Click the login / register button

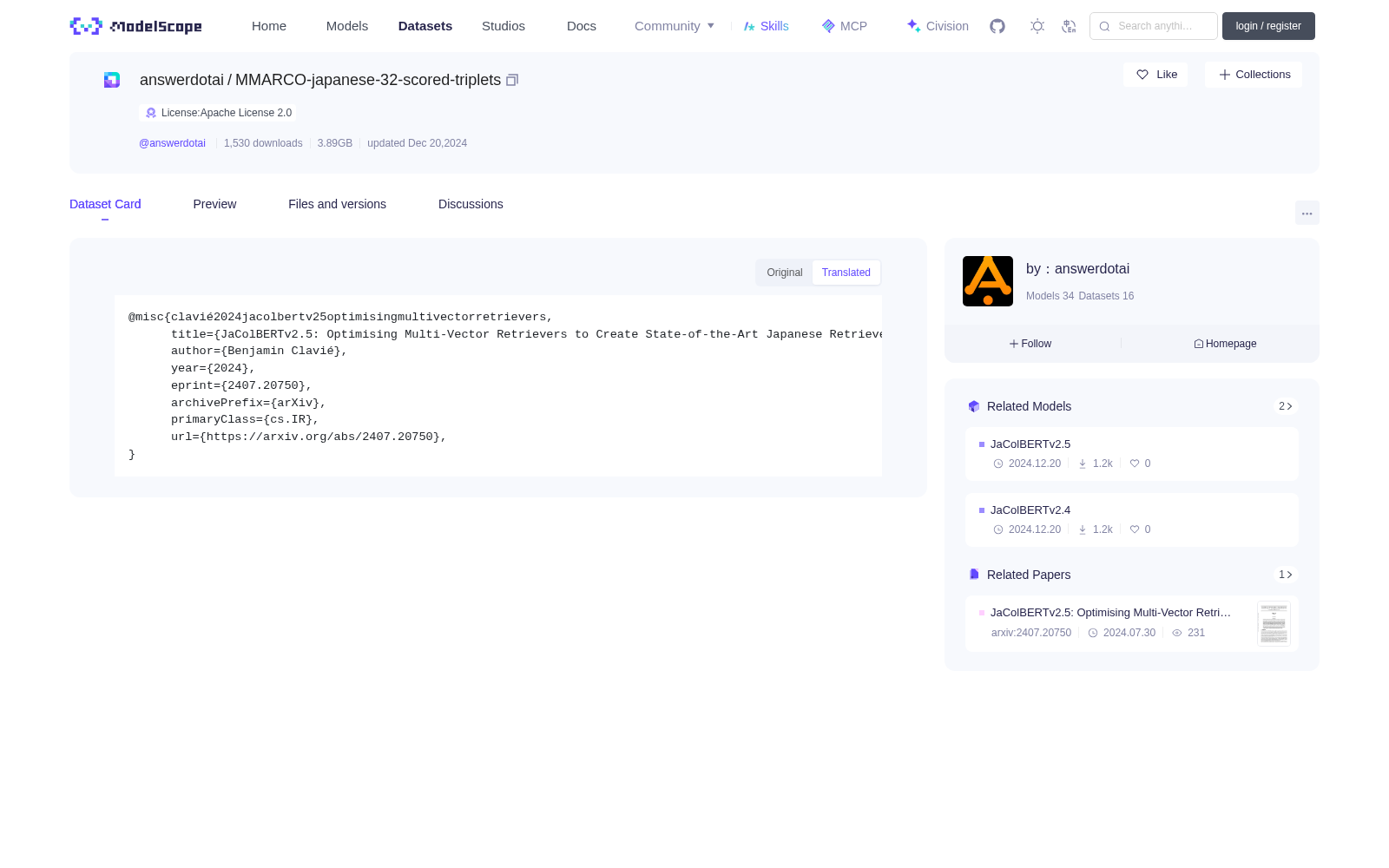coord(1268,26)
